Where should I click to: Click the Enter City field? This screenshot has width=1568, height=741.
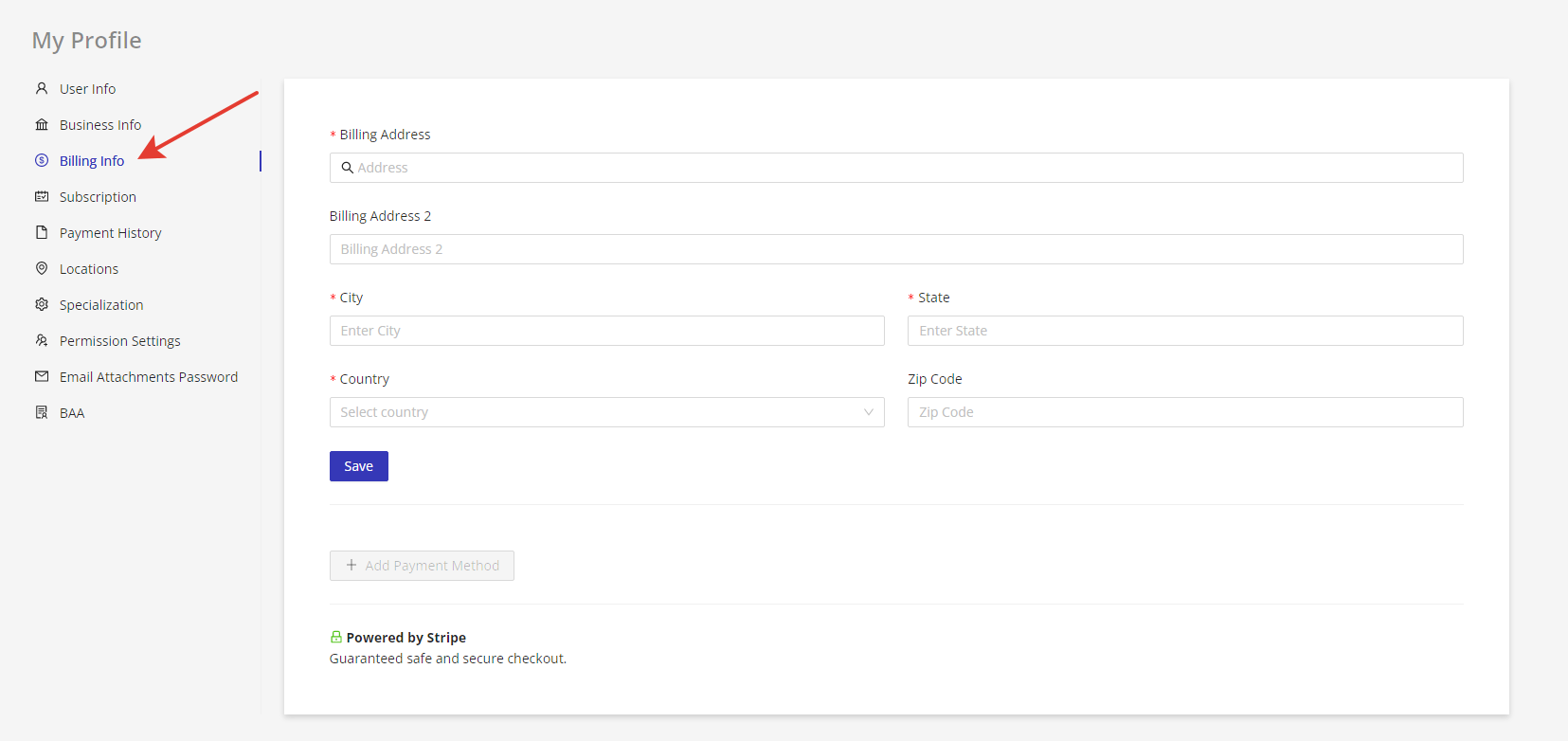pyautogui.click(x=607, y=331)
